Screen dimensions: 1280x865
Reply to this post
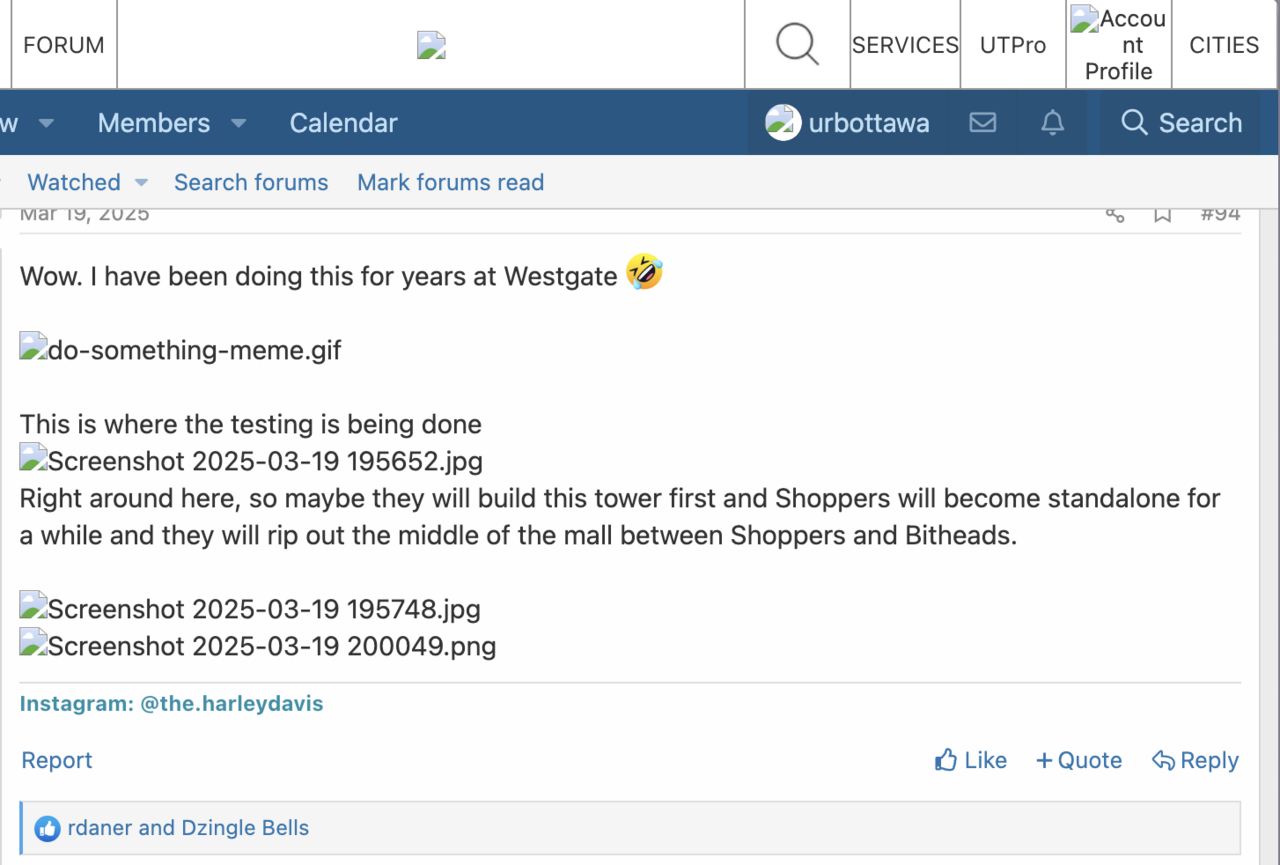pos(1195,761)
